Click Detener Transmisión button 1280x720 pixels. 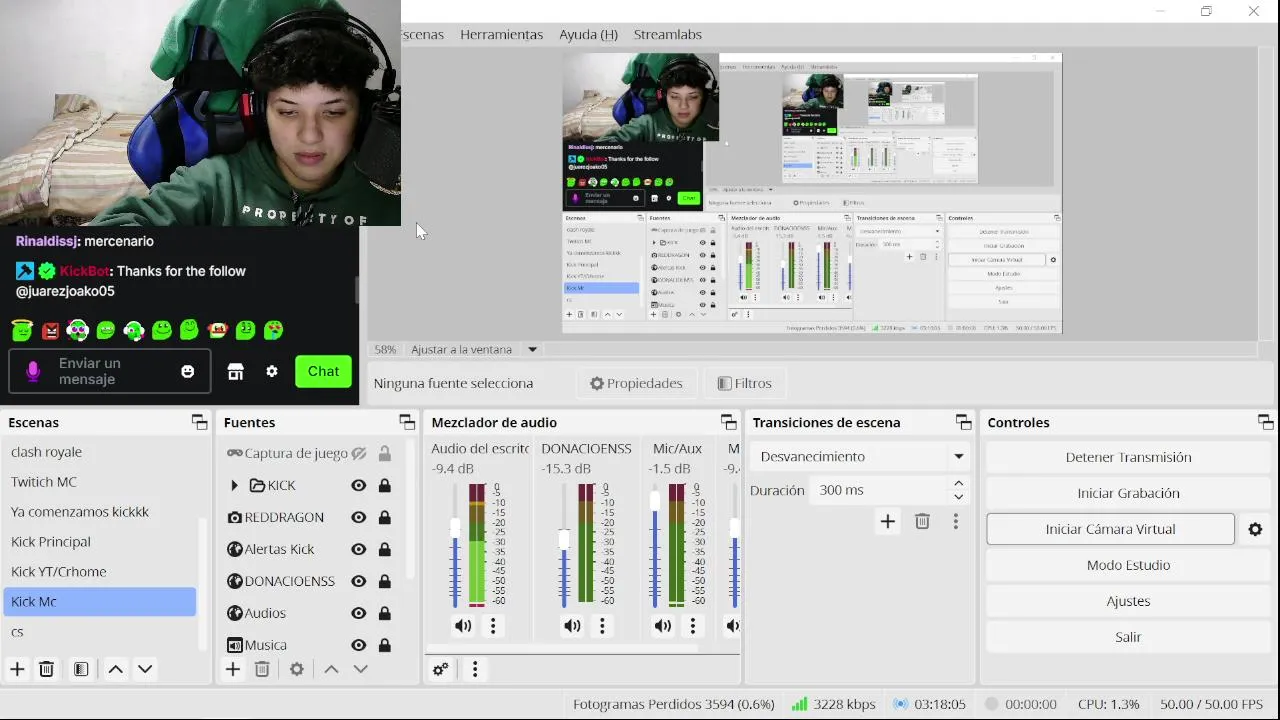1128,457
